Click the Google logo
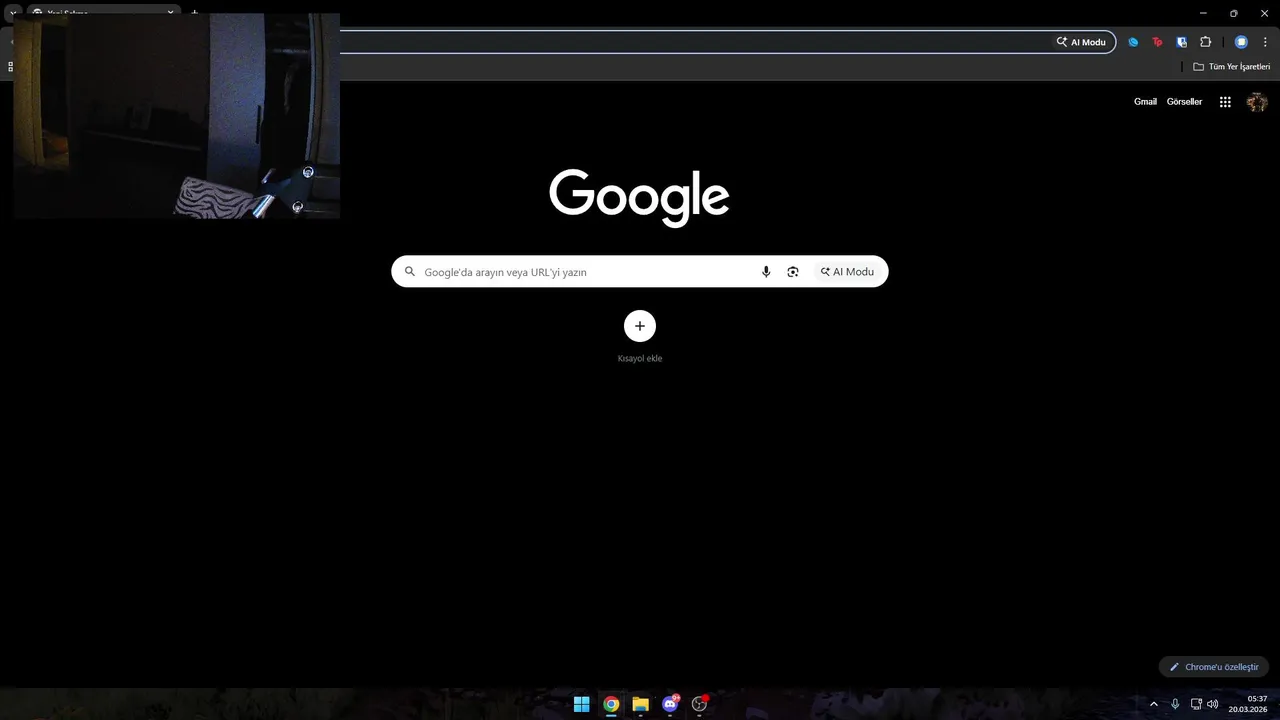This screenshot has height=720, width=1280. click(x=639, y=197)
